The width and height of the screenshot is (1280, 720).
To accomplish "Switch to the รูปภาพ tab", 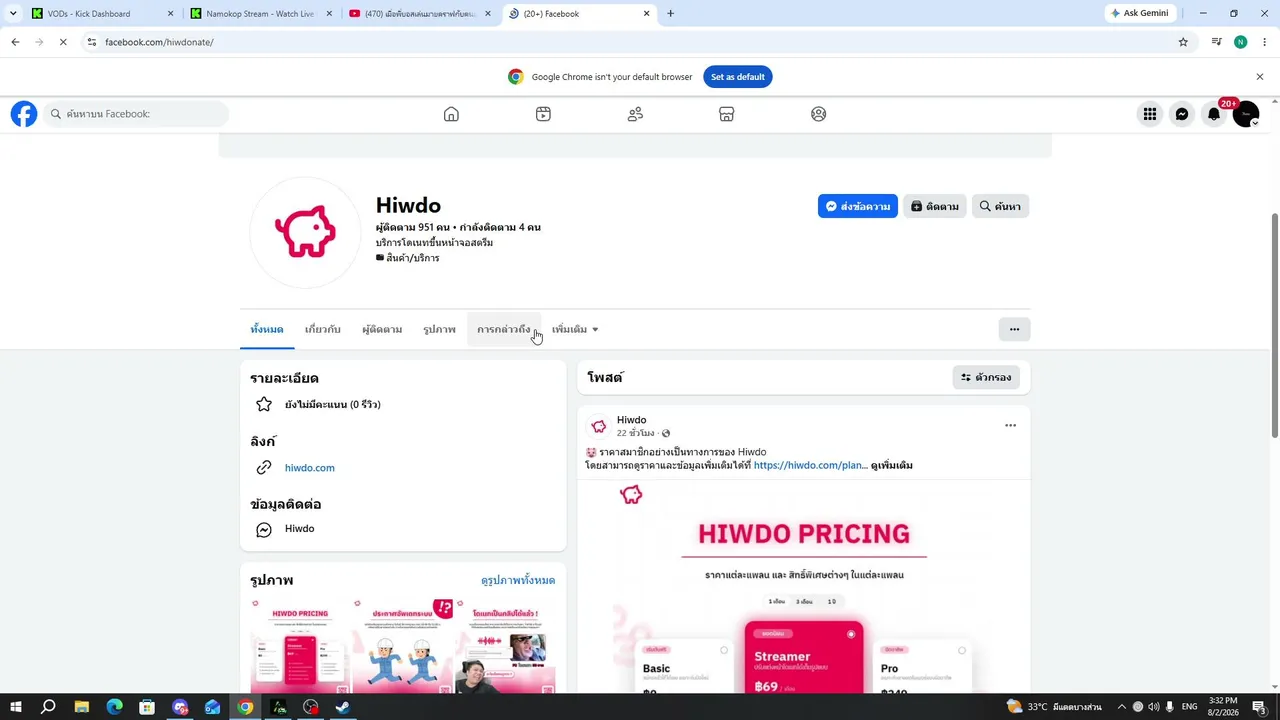I will point(439,329).
